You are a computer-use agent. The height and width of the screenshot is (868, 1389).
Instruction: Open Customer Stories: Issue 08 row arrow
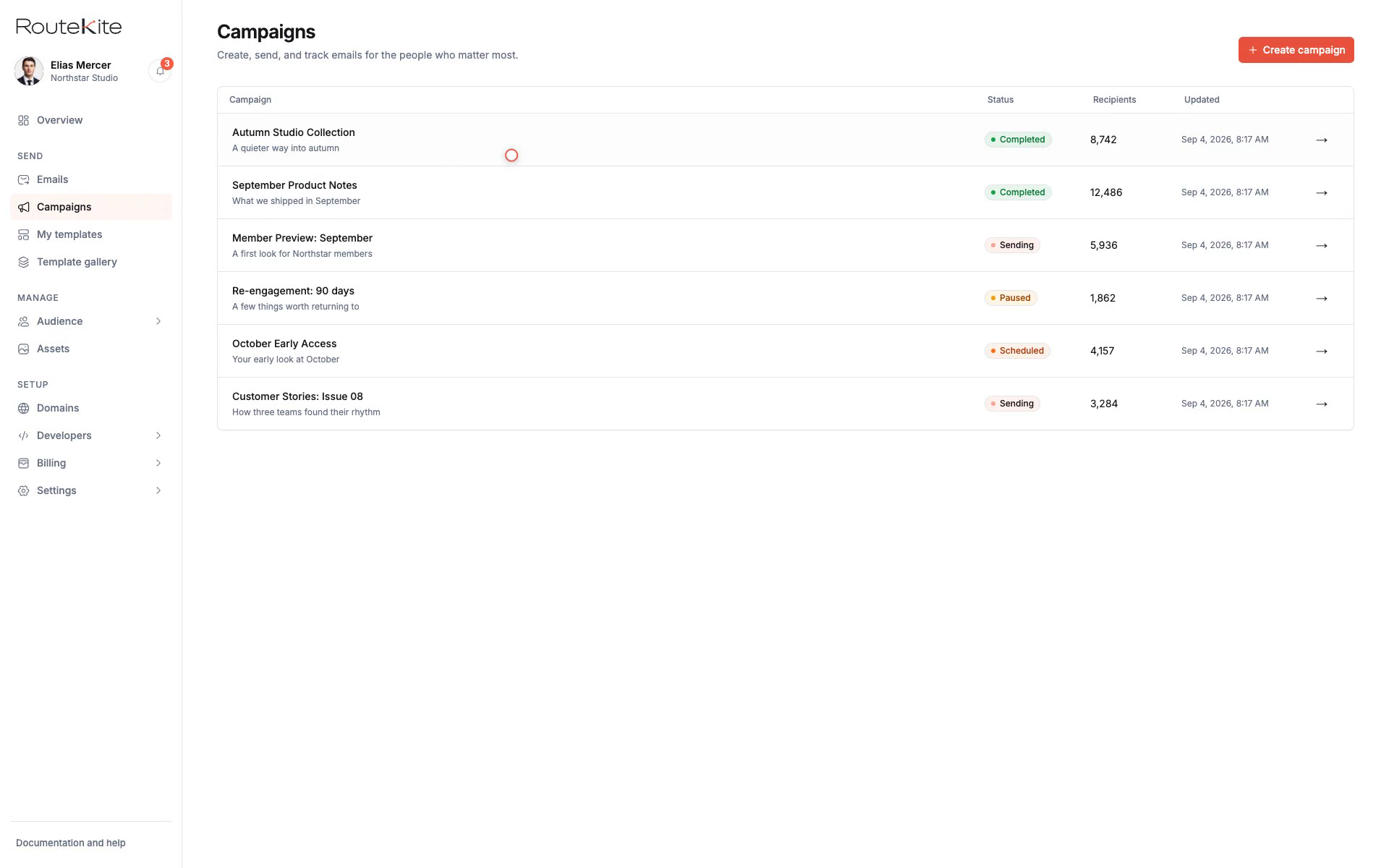tap(1322, 404)
